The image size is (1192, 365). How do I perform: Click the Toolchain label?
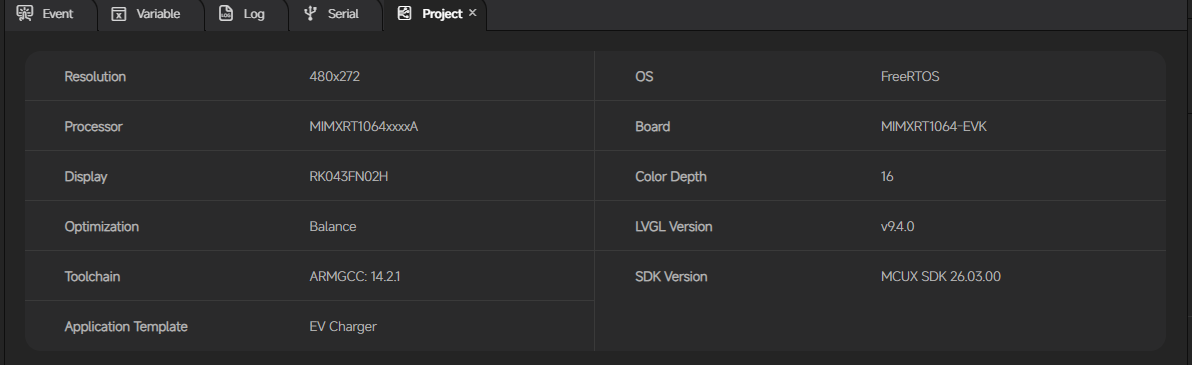(92, 277)
